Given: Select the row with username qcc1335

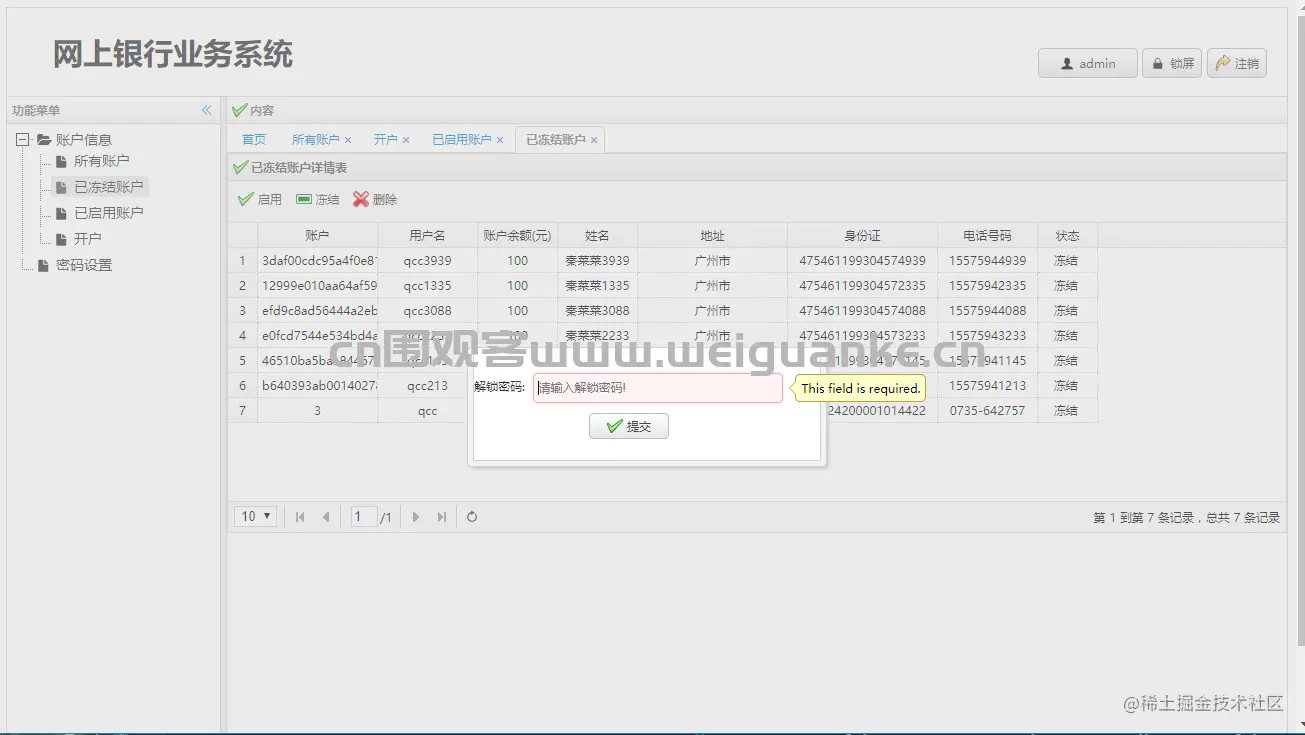Looking at the screenshot, I should coord(662,285).
